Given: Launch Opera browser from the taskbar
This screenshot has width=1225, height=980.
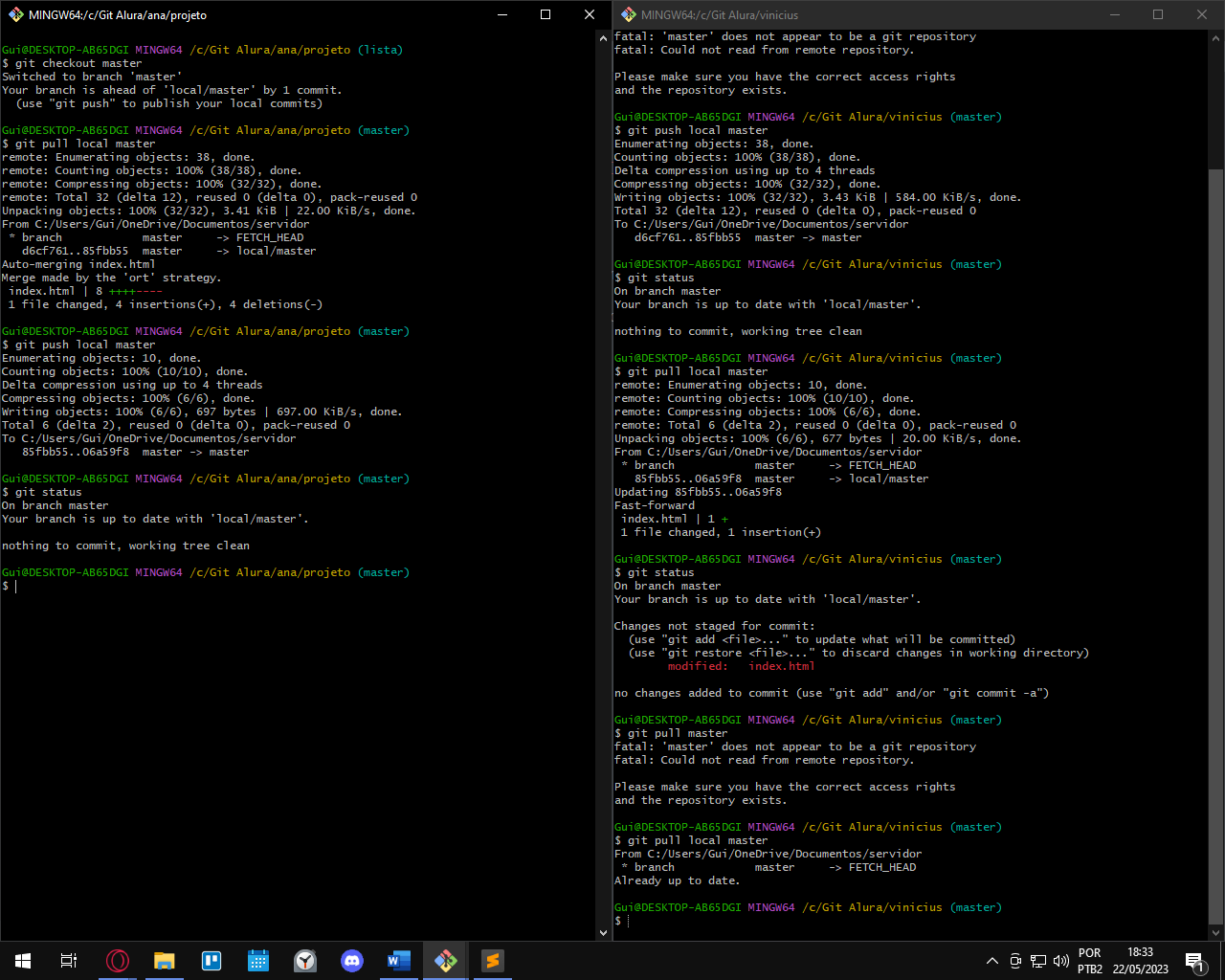Looking at the screenshot, I should [x=118, y=961].
